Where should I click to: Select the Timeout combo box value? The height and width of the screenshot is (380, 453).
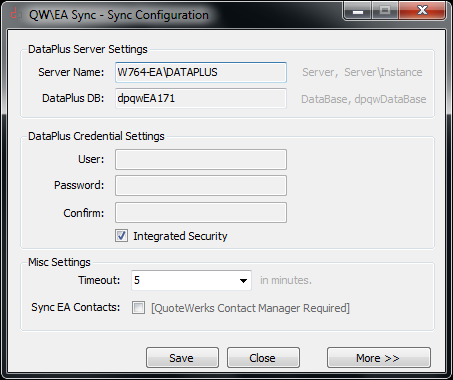(x=191, y=280)
